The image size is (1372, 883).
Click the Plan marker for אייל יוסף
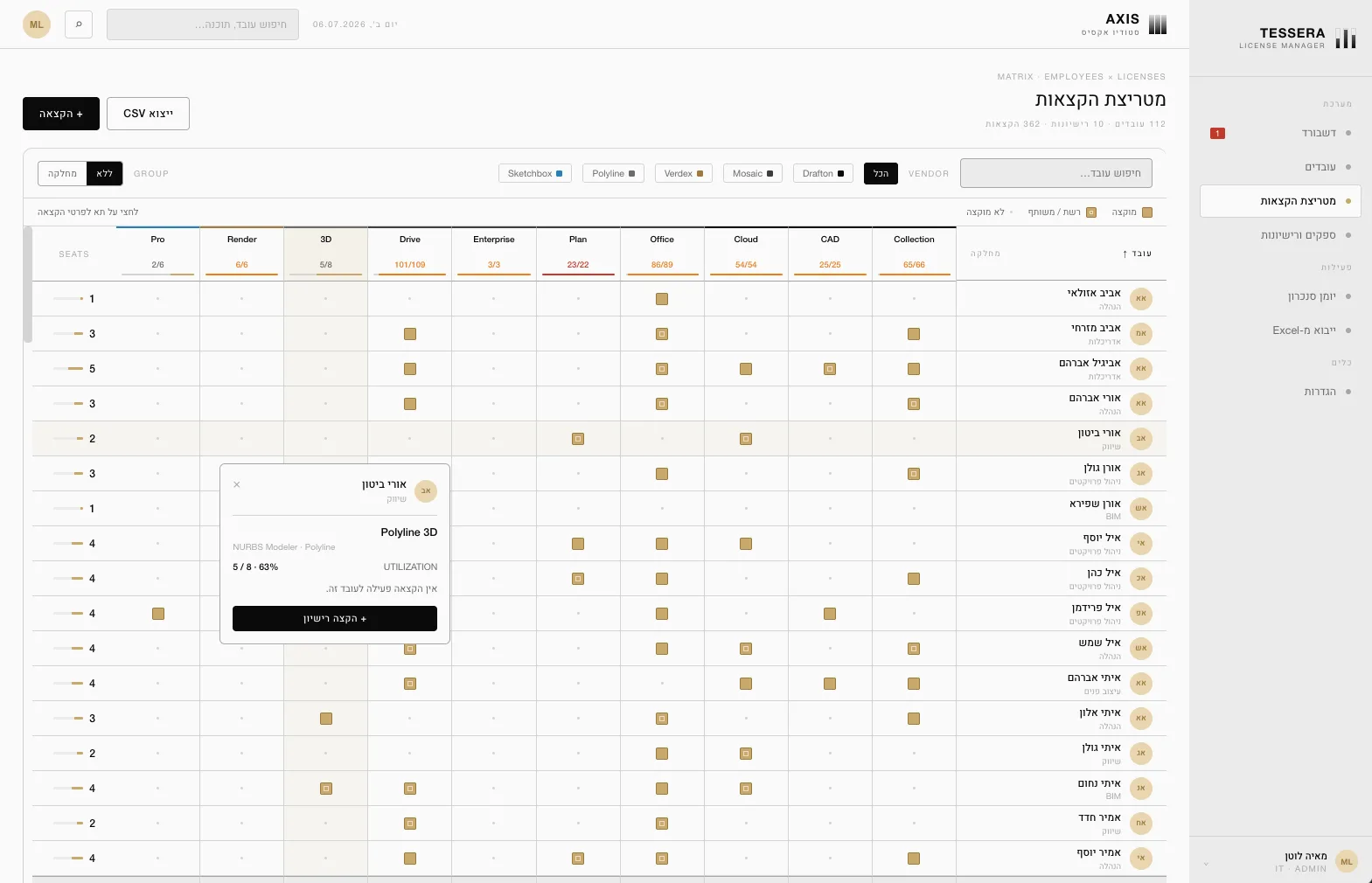click(x=578, y=544)
